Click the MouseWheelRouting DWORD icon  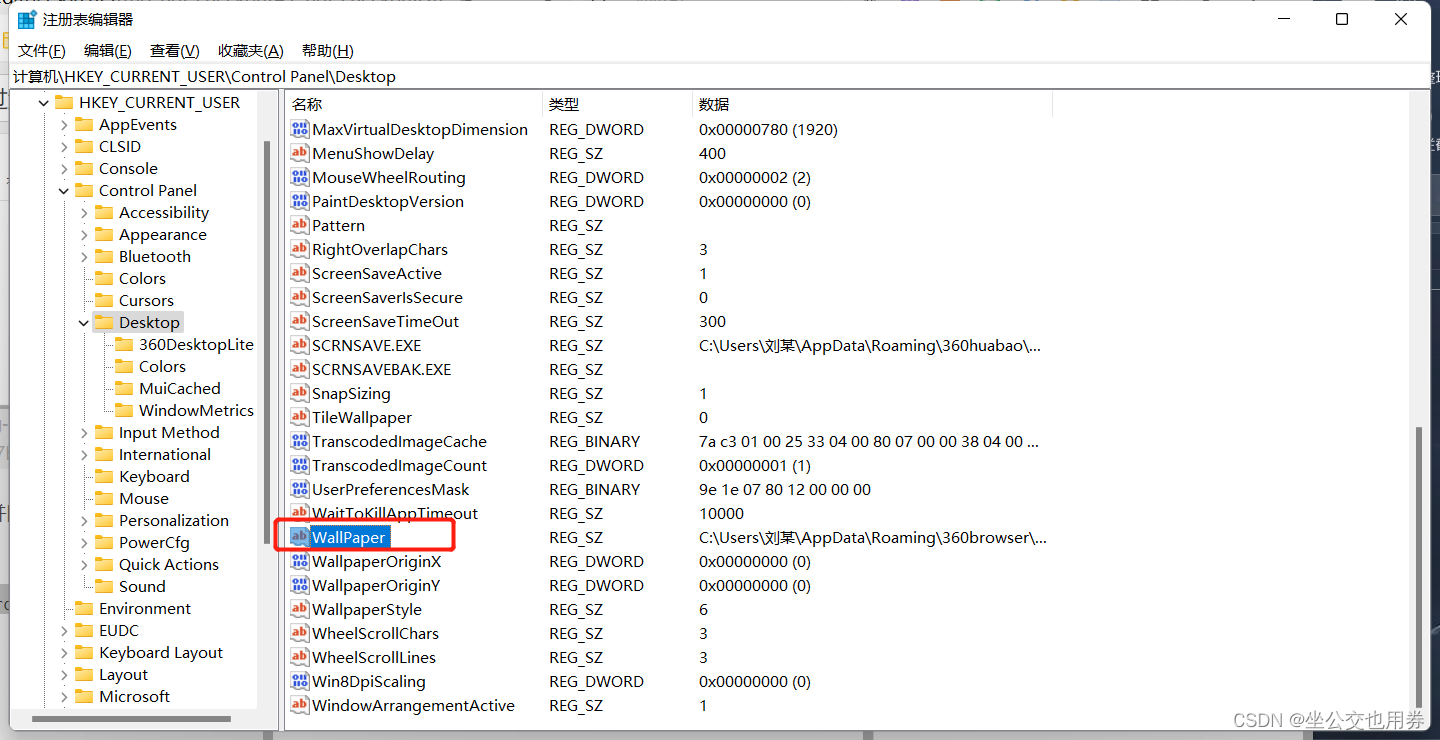[x=299, y=177]
